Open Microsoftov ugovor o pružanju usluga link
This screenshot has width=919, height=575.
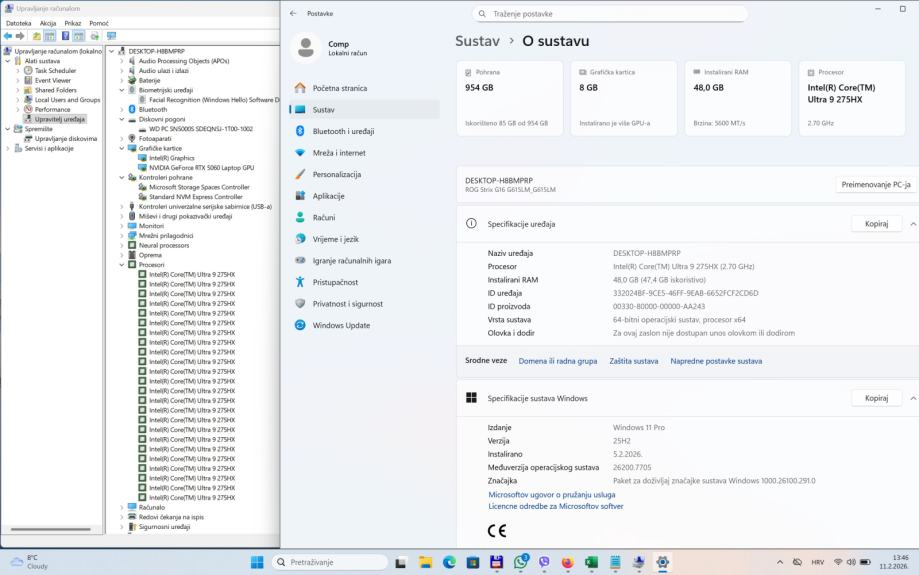coord(551,494)
